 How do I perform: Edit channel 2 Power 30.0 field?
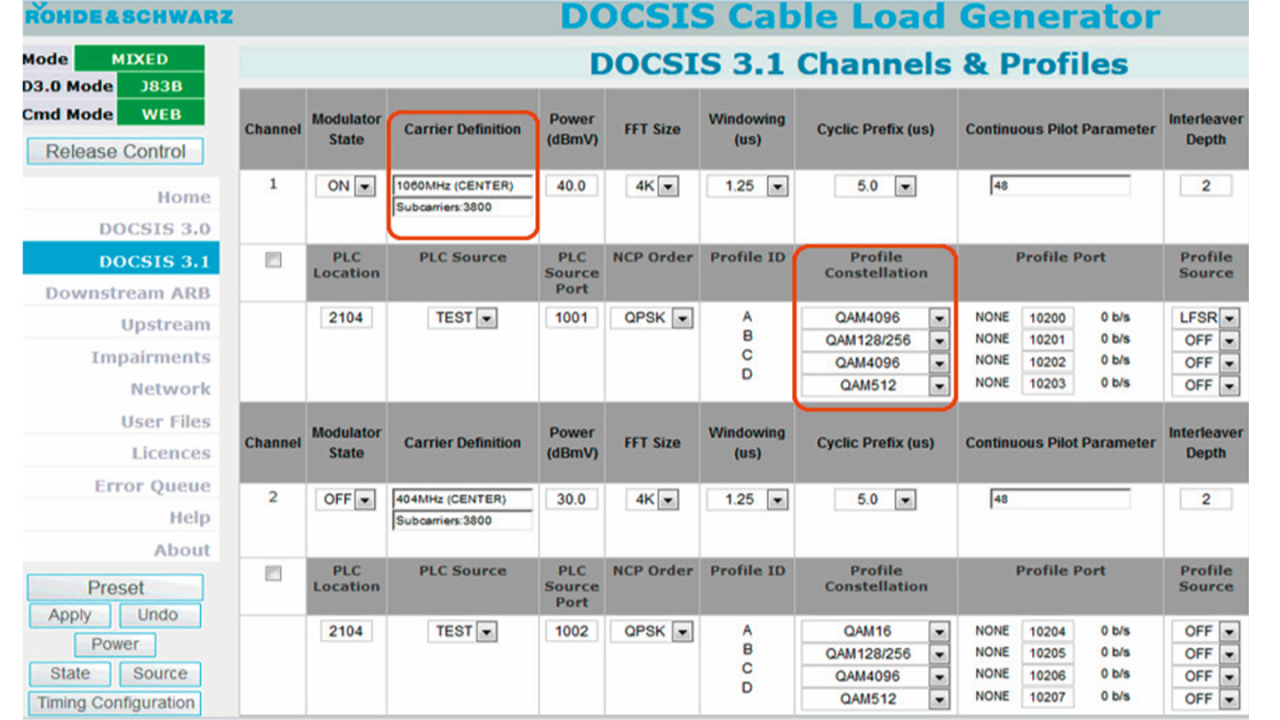point(571,499)
